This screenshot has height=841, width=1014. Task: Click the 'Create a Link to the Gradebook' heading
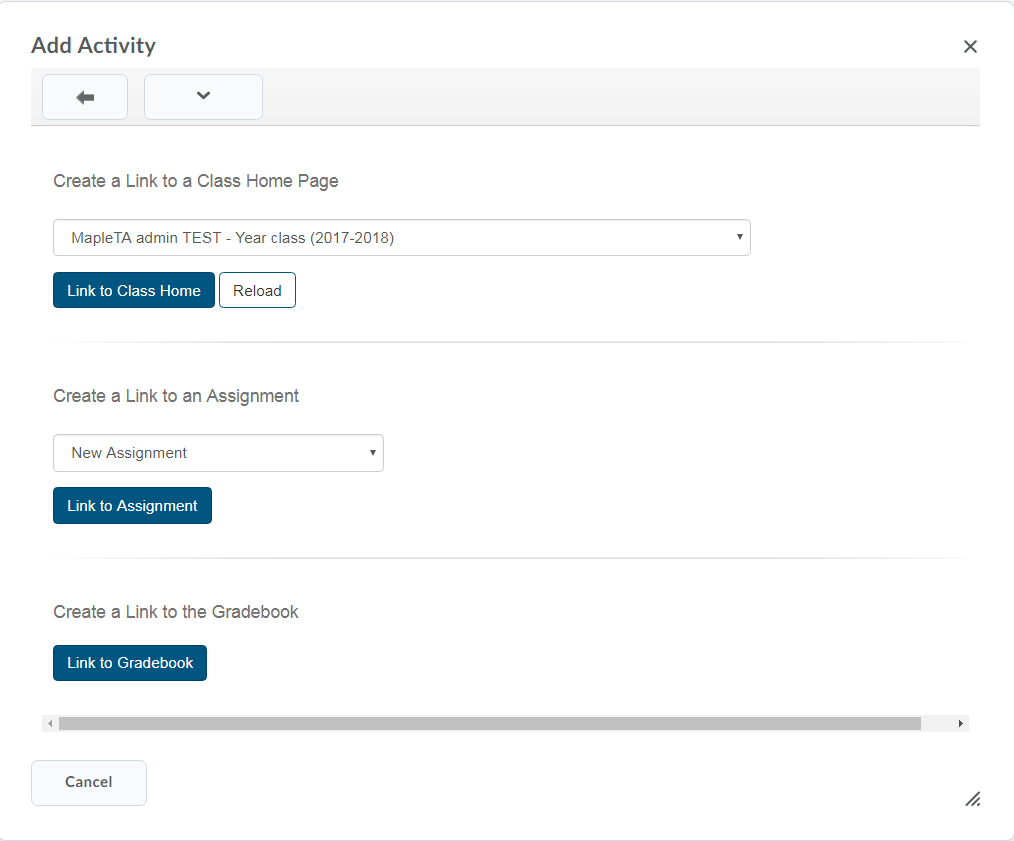click(x=176, y=612)
